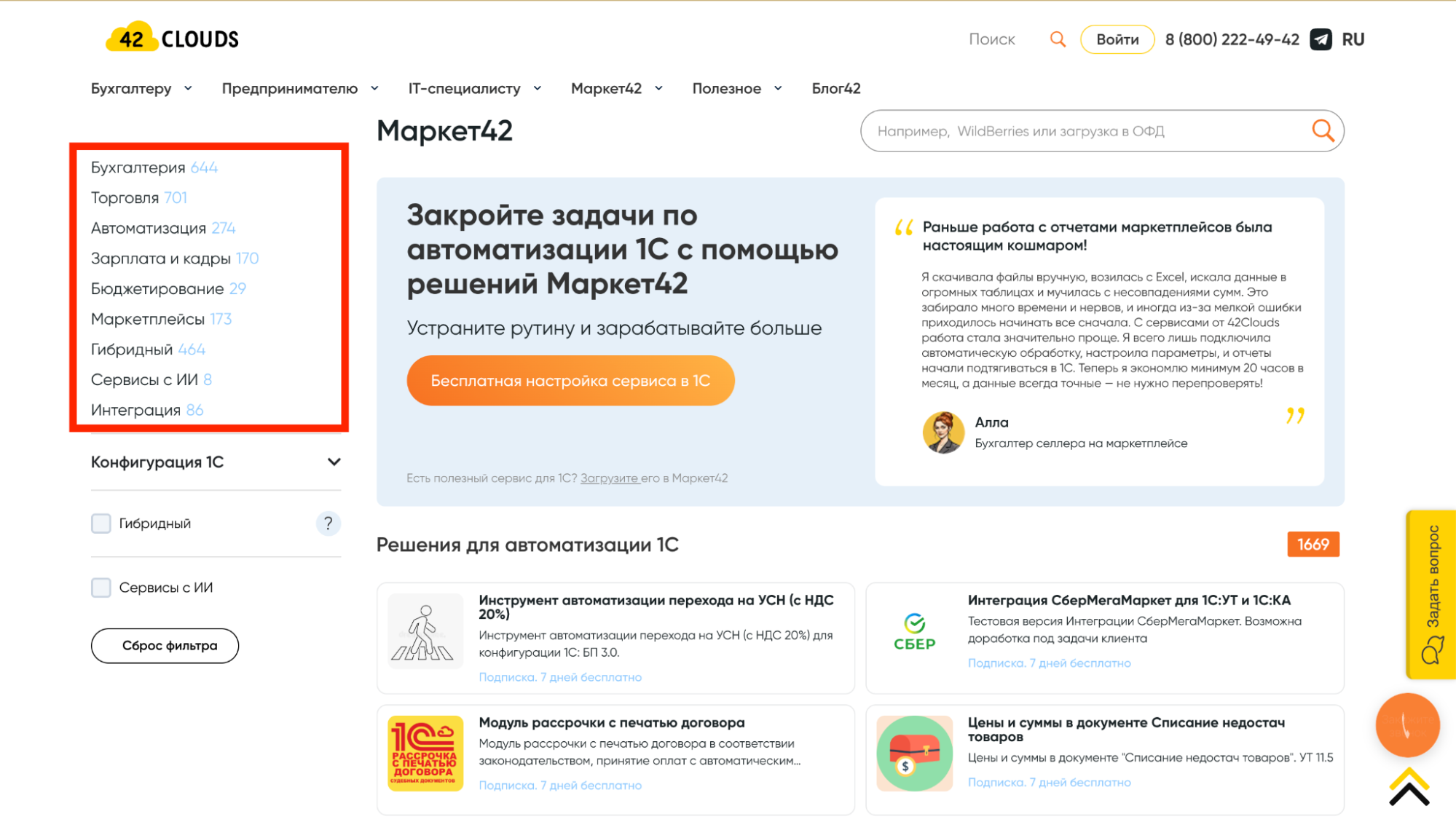
Task: Click the Маркет42 search field magnifier icon
Action: [x=1323, y=131]
